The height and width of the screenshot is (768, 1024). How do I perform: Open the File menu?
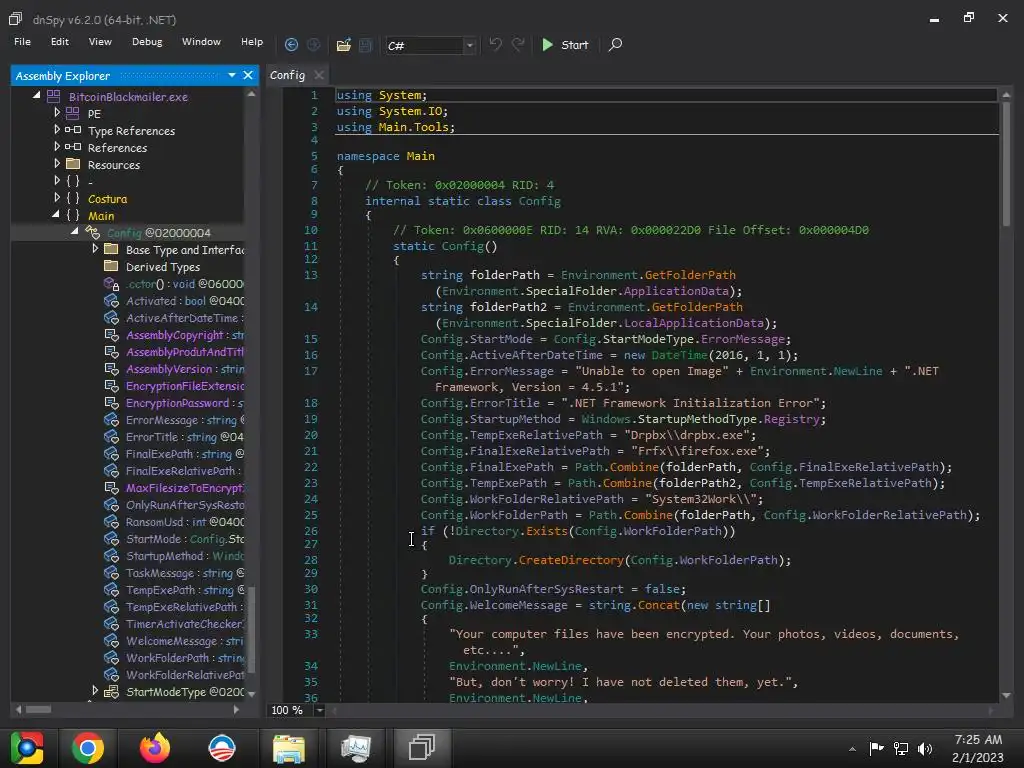pos(22,41)
